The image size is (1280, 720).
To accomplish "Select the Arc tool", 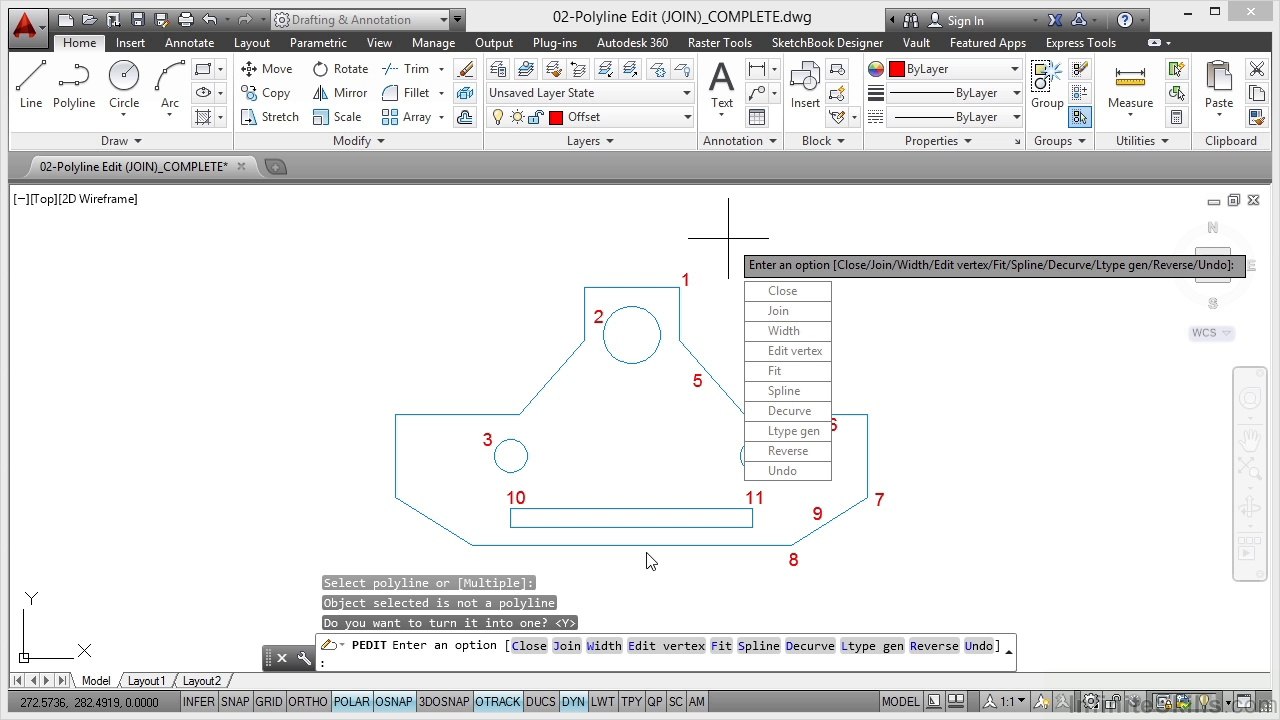I will [170, 85].
